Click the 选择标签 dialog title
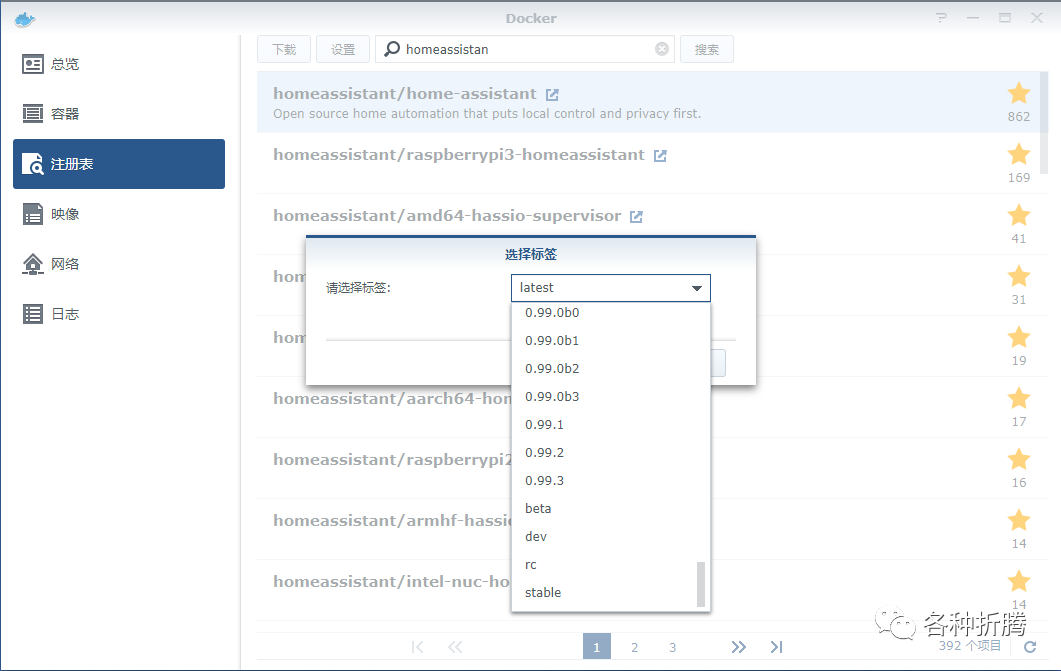This screenshot has width=1061, height=671. click(530, 254)
